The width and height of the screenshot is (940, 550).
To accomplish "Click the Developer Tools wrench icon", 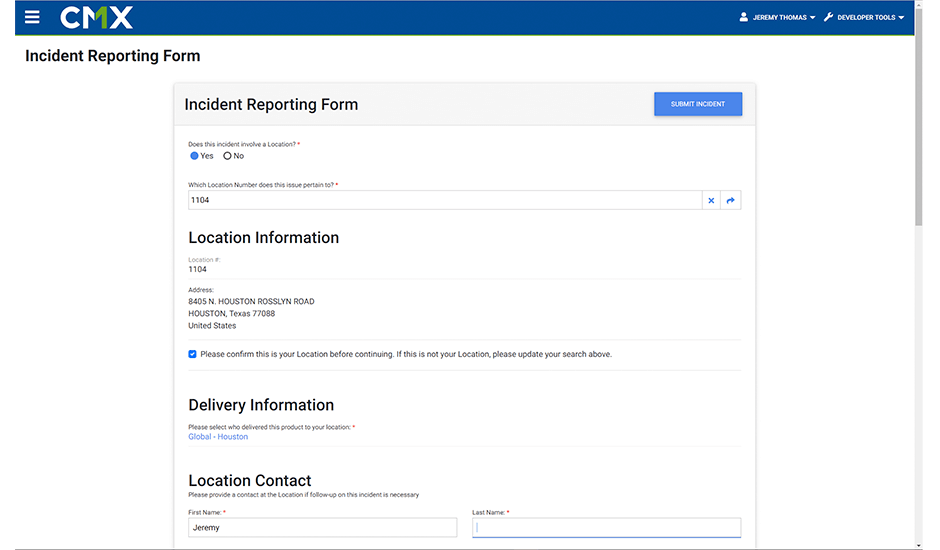I will click(828, 17).
